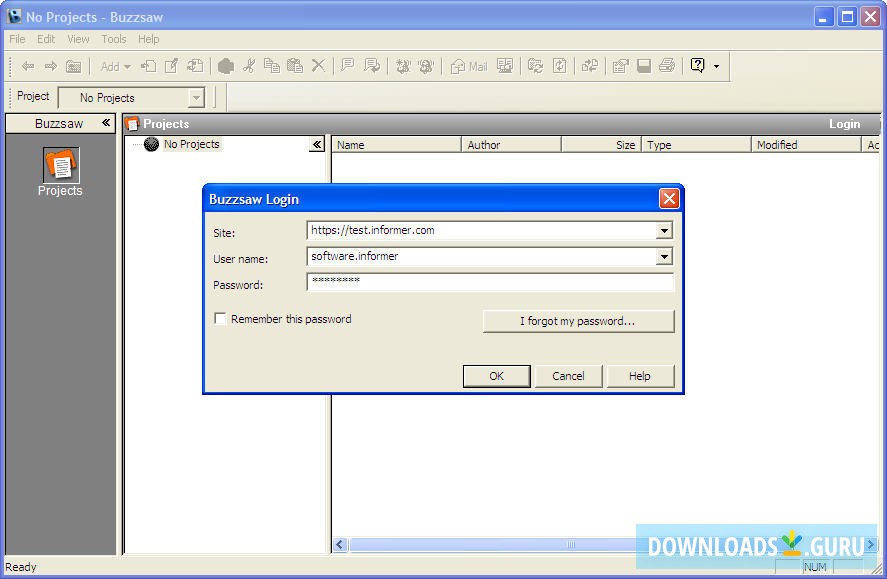Click the Stop octagon toolbar icon
Screen dimensions: 887x579
(226, 66)
